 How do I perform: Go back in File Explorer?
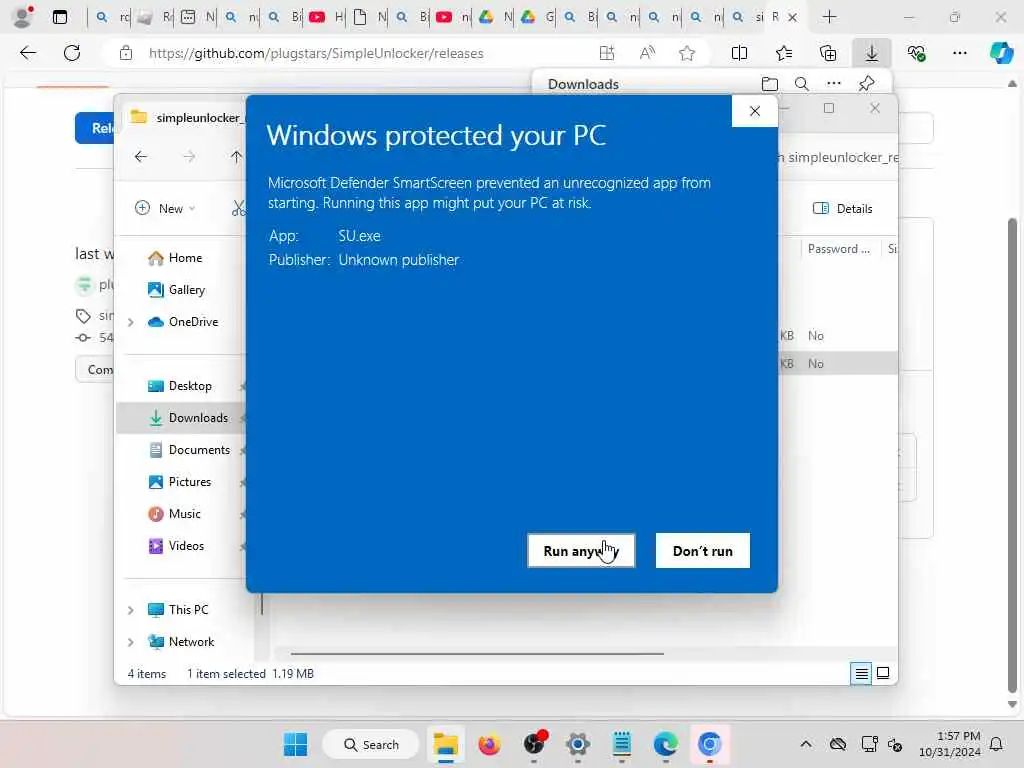click(140, 156)
